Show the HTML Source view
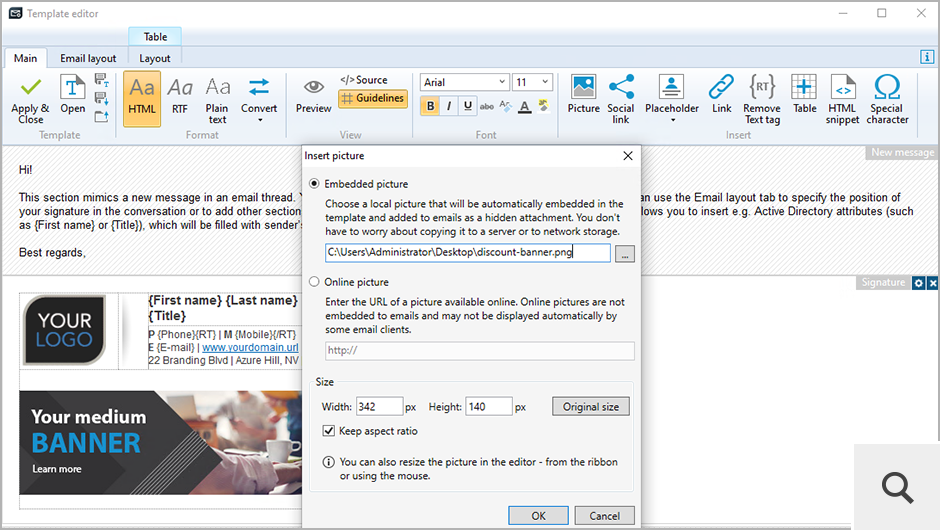The width and height of the screenshot is (940, 530). pos(363,80)
